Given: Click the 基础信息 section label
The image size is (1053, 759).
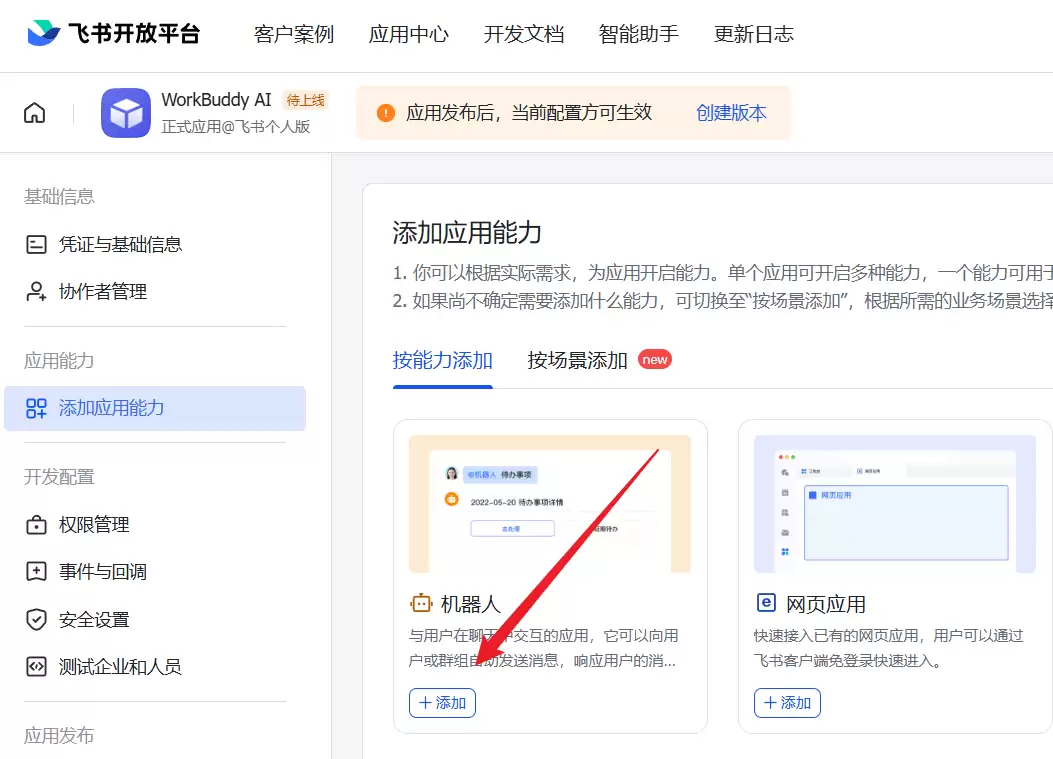Looking at the screenshot, I should (59, 197).
